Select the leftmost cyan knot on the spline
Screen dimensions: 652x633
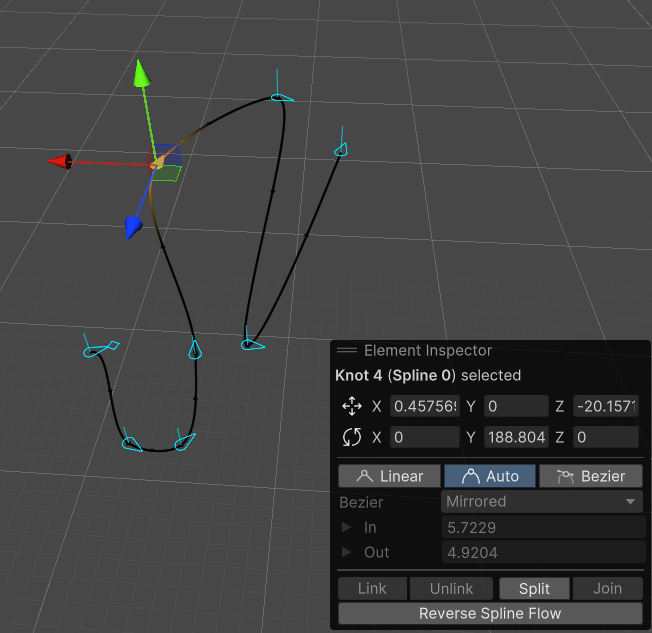coord(95,350)
